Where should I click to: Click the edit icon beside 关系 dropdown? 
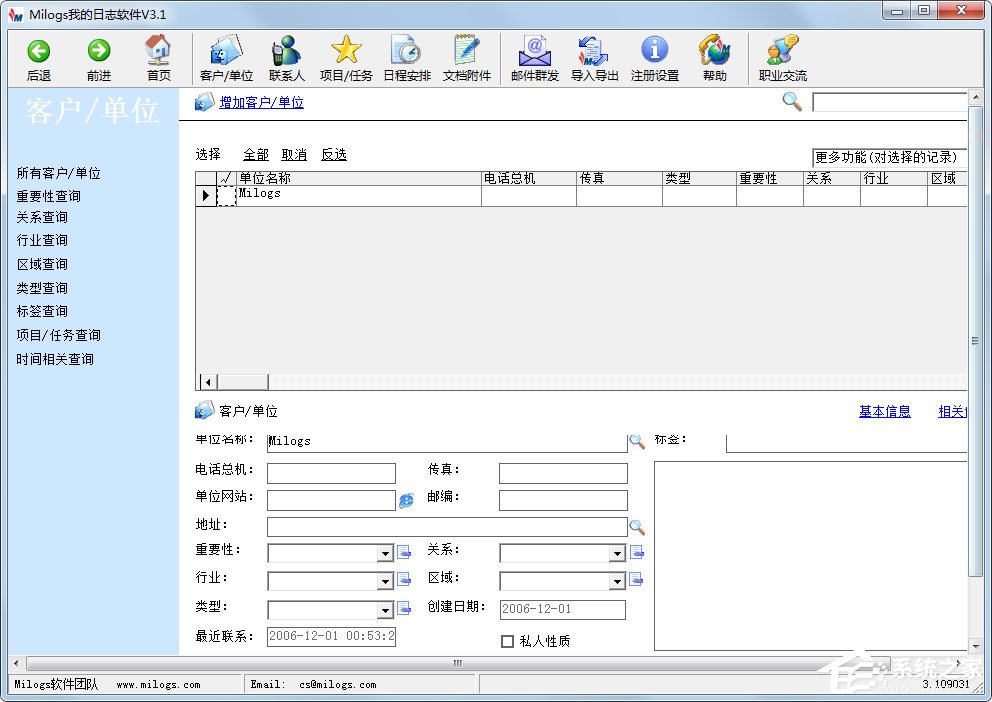[x=636, y=553]
